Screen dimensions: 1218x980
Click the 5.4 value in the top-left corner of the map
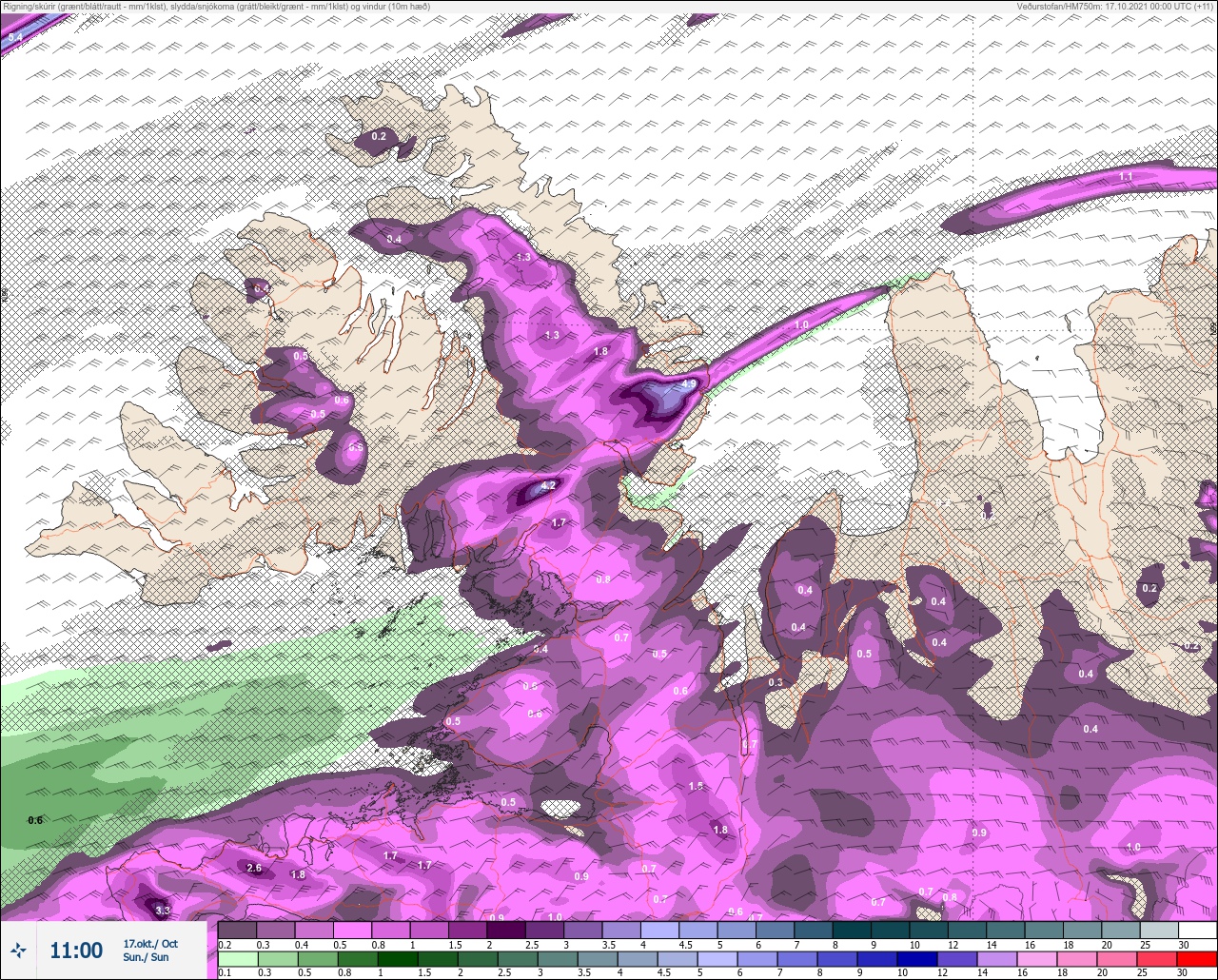pyautogui.click(x=15, y=37)
